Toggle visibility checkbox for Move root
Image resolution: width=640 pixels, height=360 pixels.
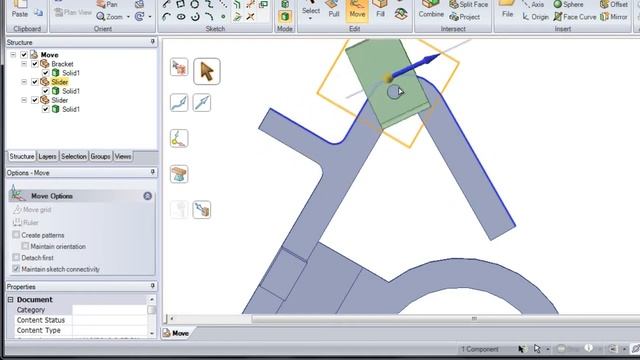[x=24, y=55]
